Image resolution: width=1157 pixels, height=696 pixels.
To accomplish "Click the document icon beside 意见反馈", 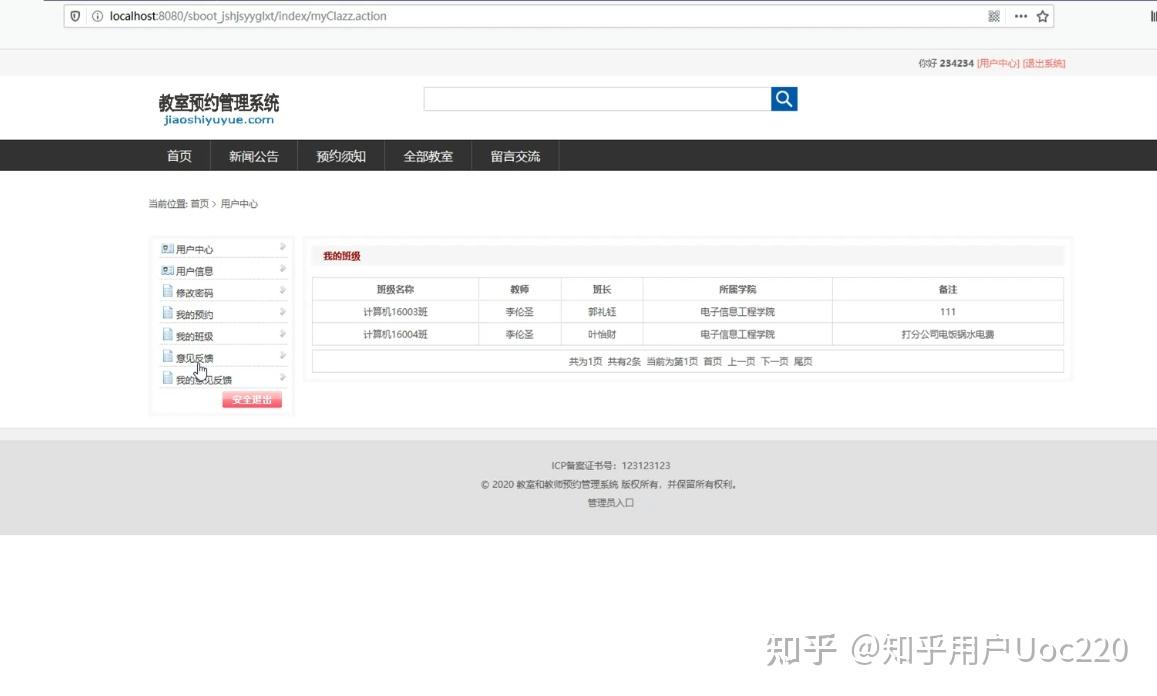I will click(x=166, y=357).
